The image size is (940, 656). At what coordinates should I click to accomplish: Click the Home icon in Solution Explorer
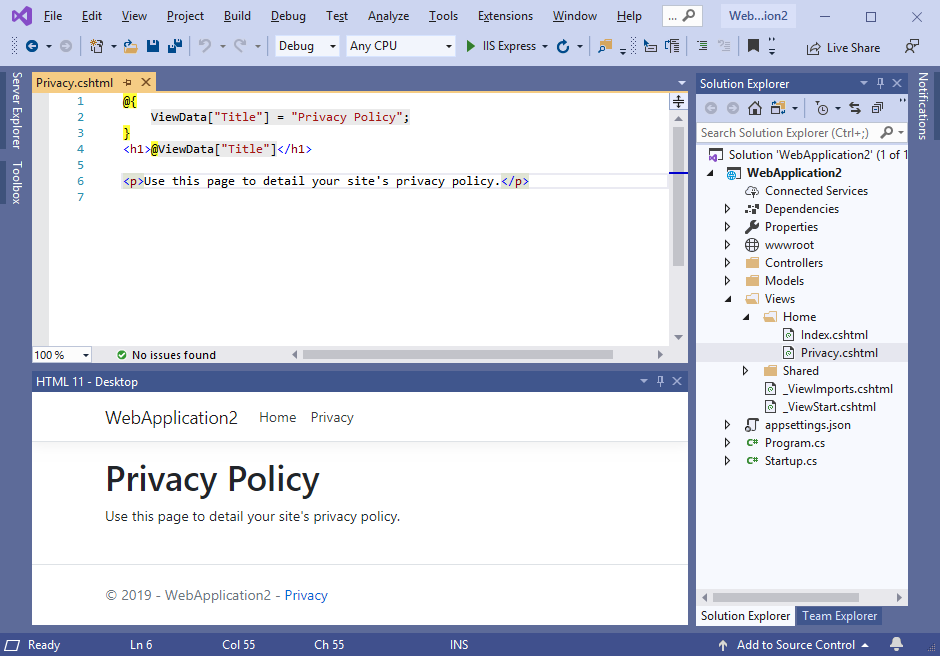pyautogui.click(x=755, y=108)
